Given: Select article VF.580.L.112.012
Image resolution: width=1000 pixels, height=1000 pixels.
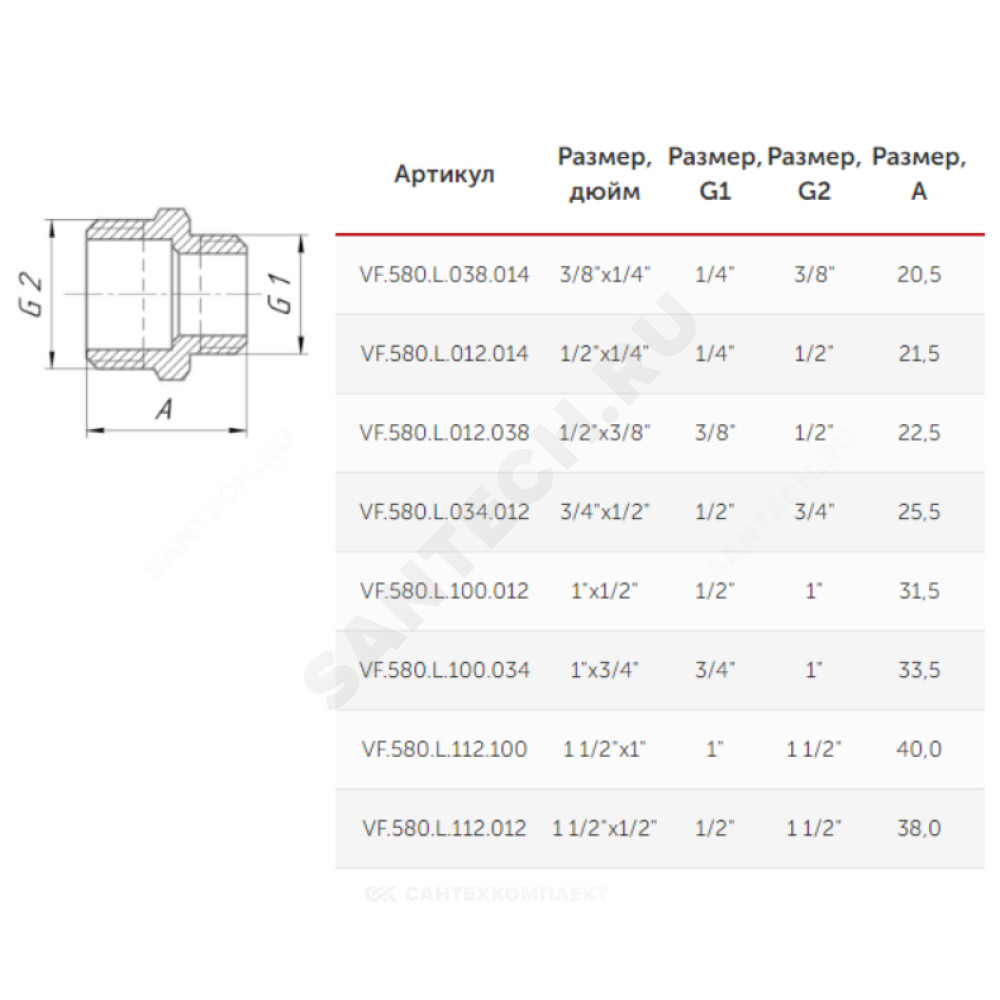Looking at the screenshot, I should point(445,828).
